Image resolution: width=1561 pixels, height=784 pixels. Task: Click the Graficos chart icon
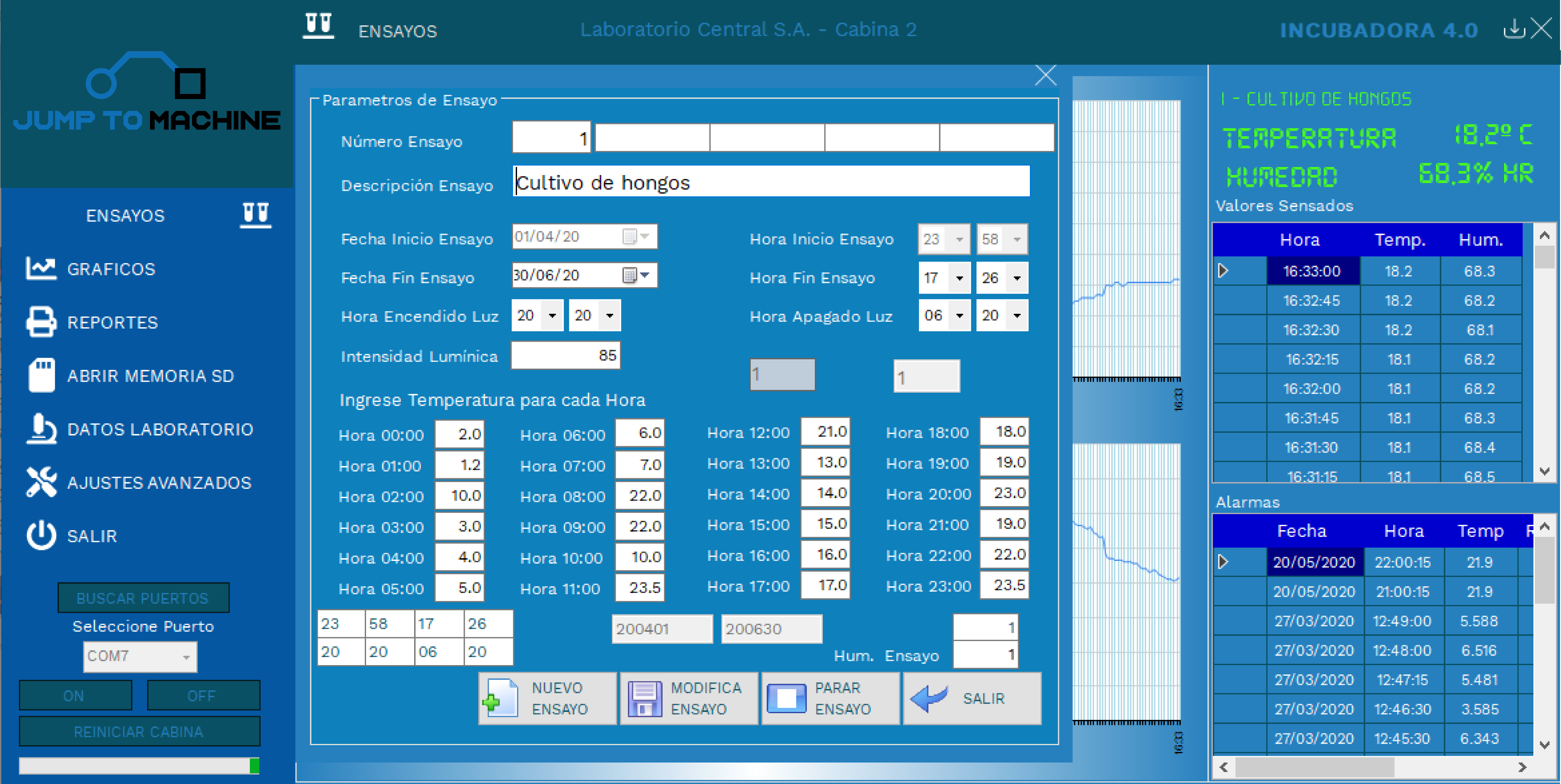[x=41, y=268]
